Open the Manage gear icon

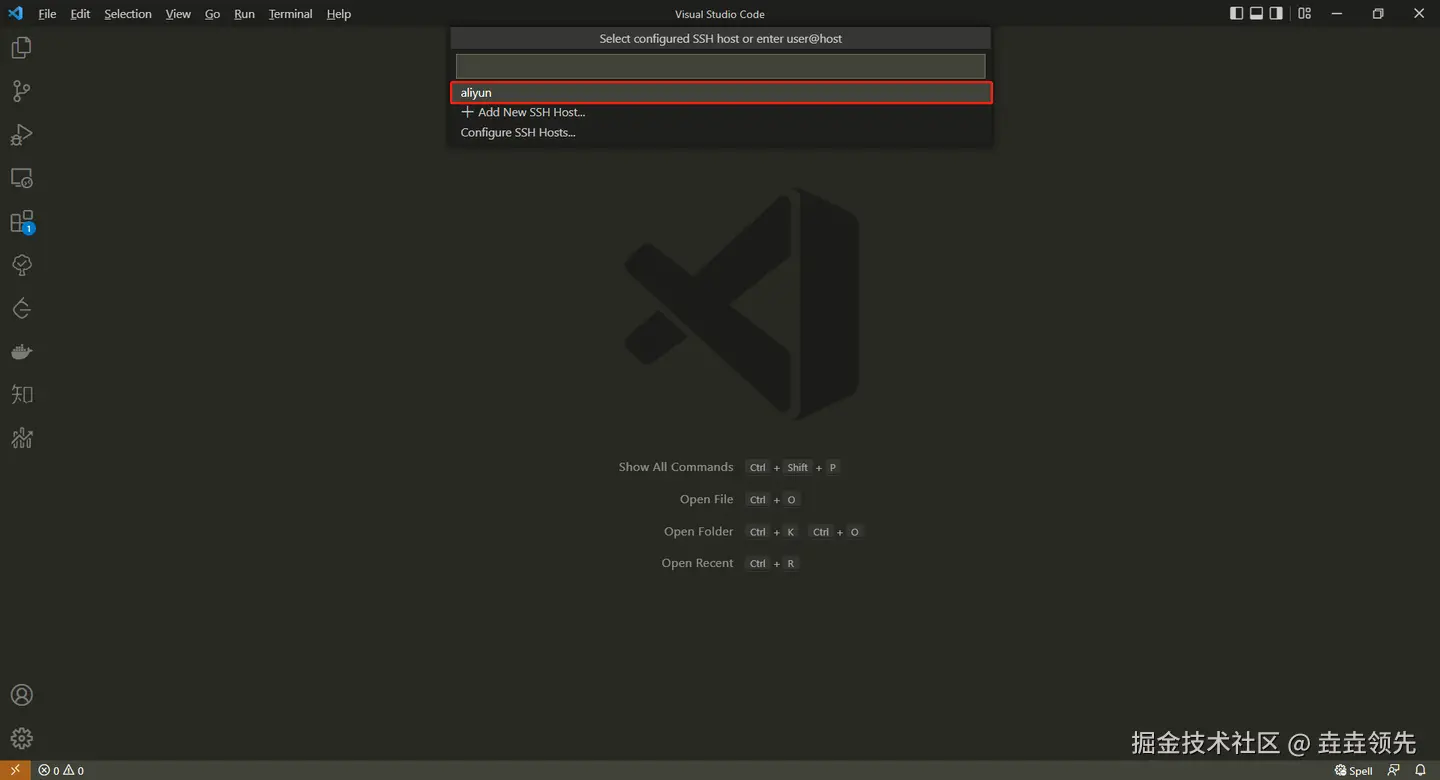(21, 739)
